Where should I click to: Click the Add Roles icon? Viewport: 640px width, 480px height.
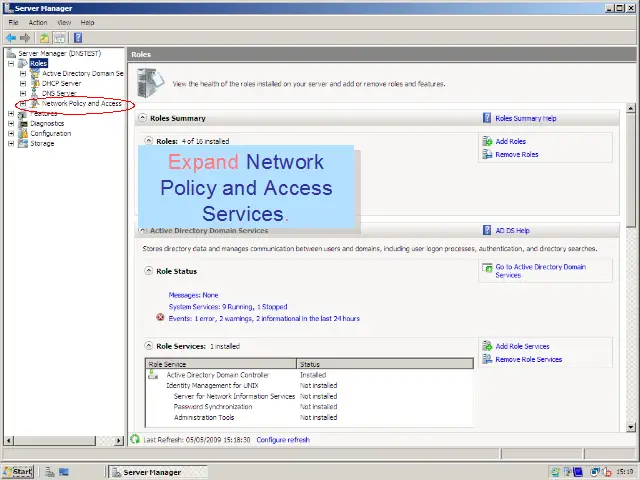(x=487, y=142)
